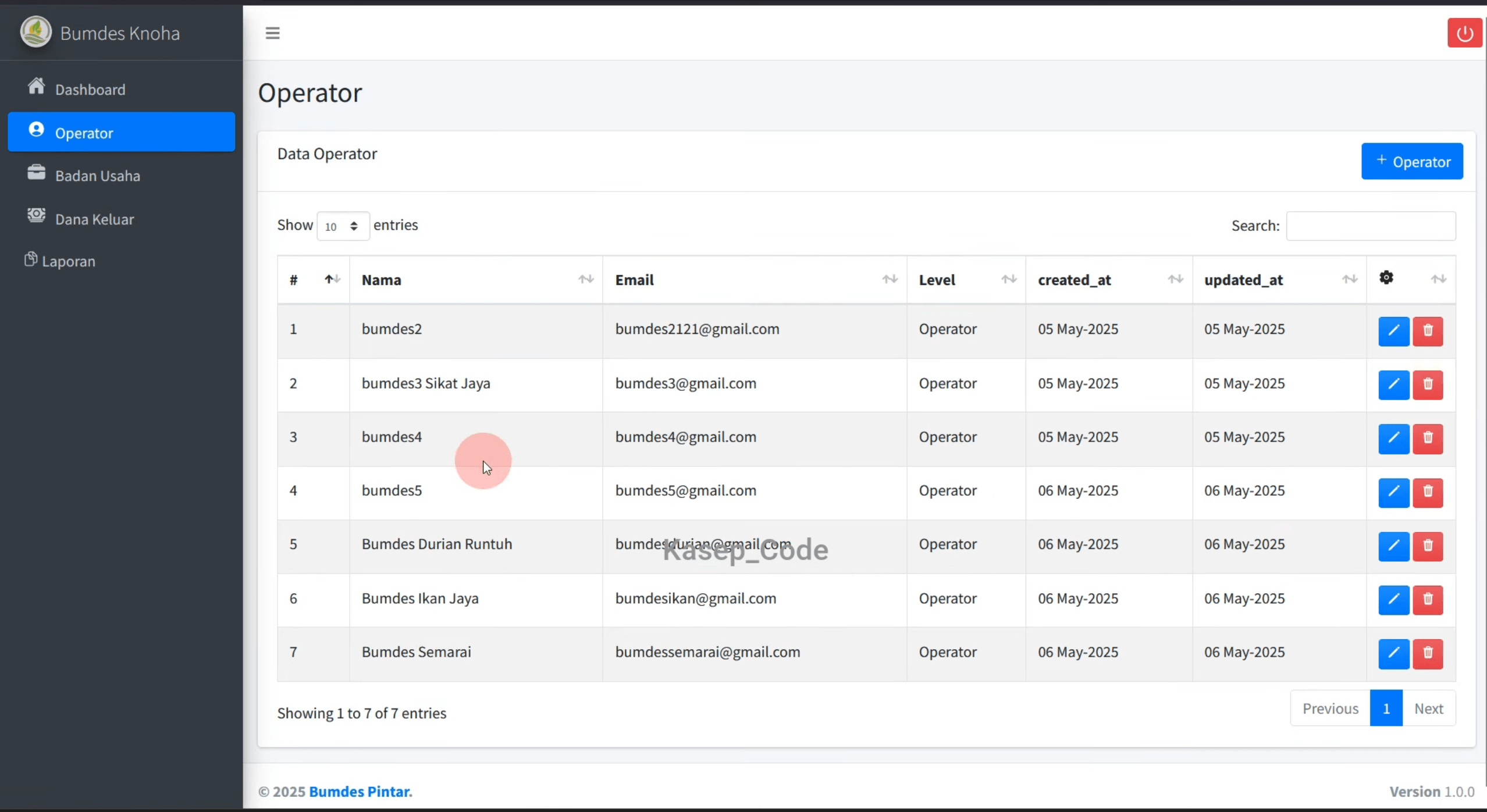Open Laporan in the sidebar
This screenshot has width=1487, height=812.
[121, 261]
